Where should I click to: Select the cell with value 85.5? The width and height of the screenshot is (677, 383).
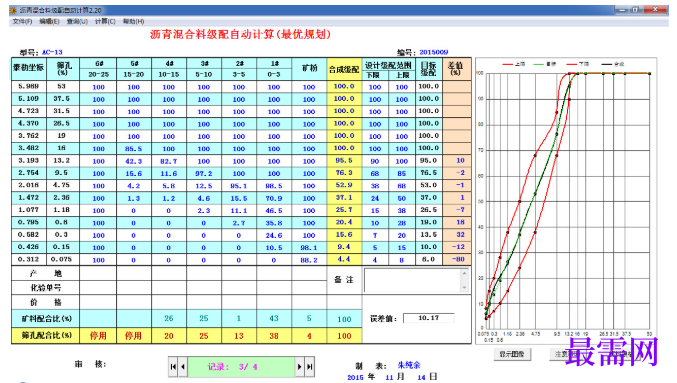point(133,149)
